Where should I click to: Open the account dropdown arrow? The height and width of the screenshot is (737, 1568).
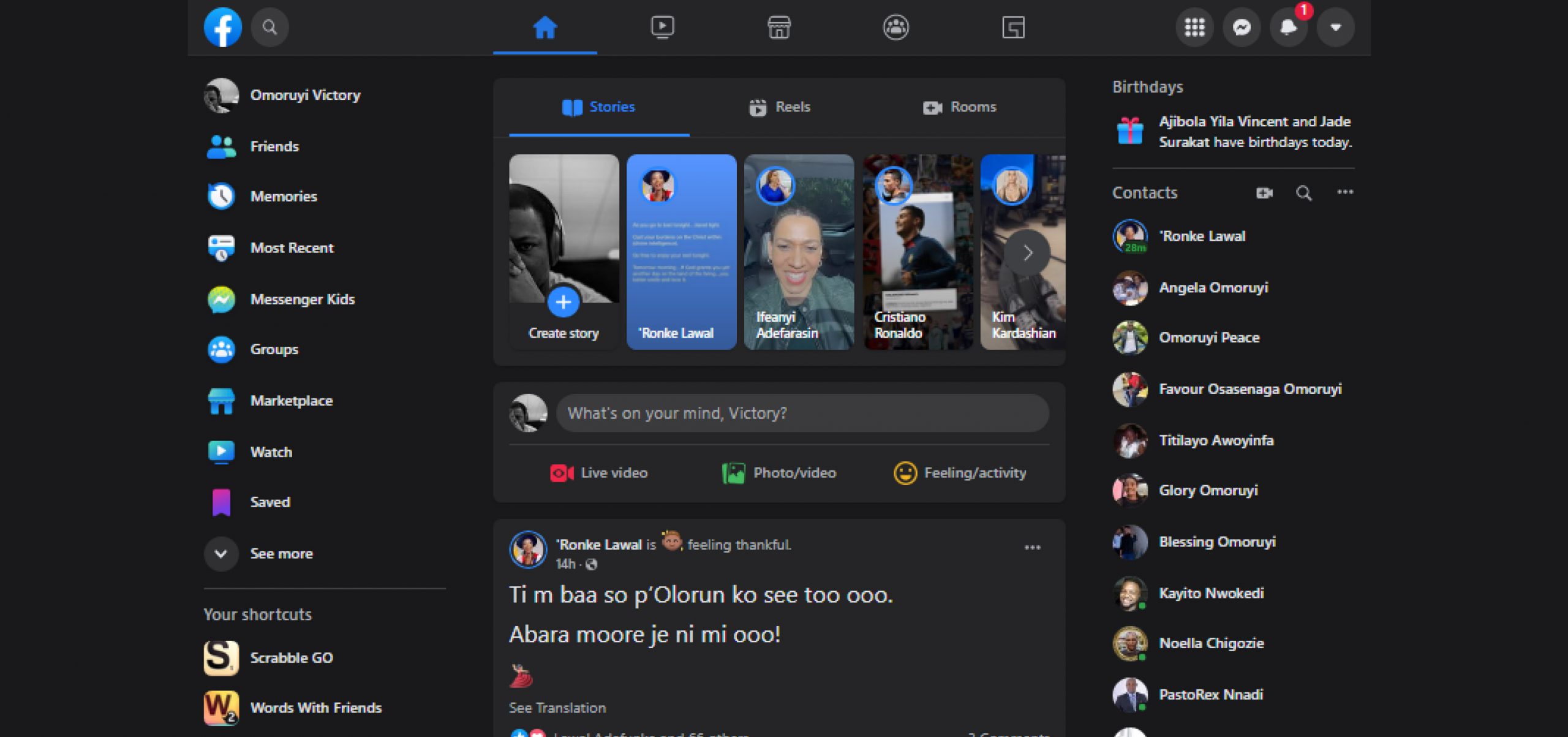(x=1335, y=27)
